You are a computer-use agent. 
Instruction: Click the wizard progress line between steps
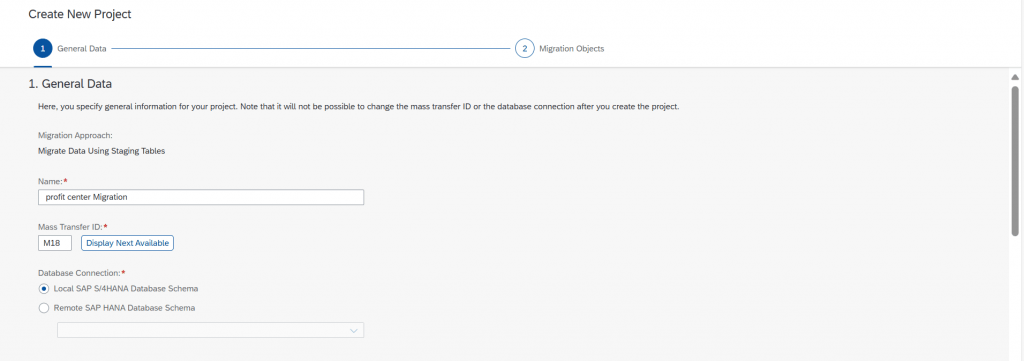point(310,48)
